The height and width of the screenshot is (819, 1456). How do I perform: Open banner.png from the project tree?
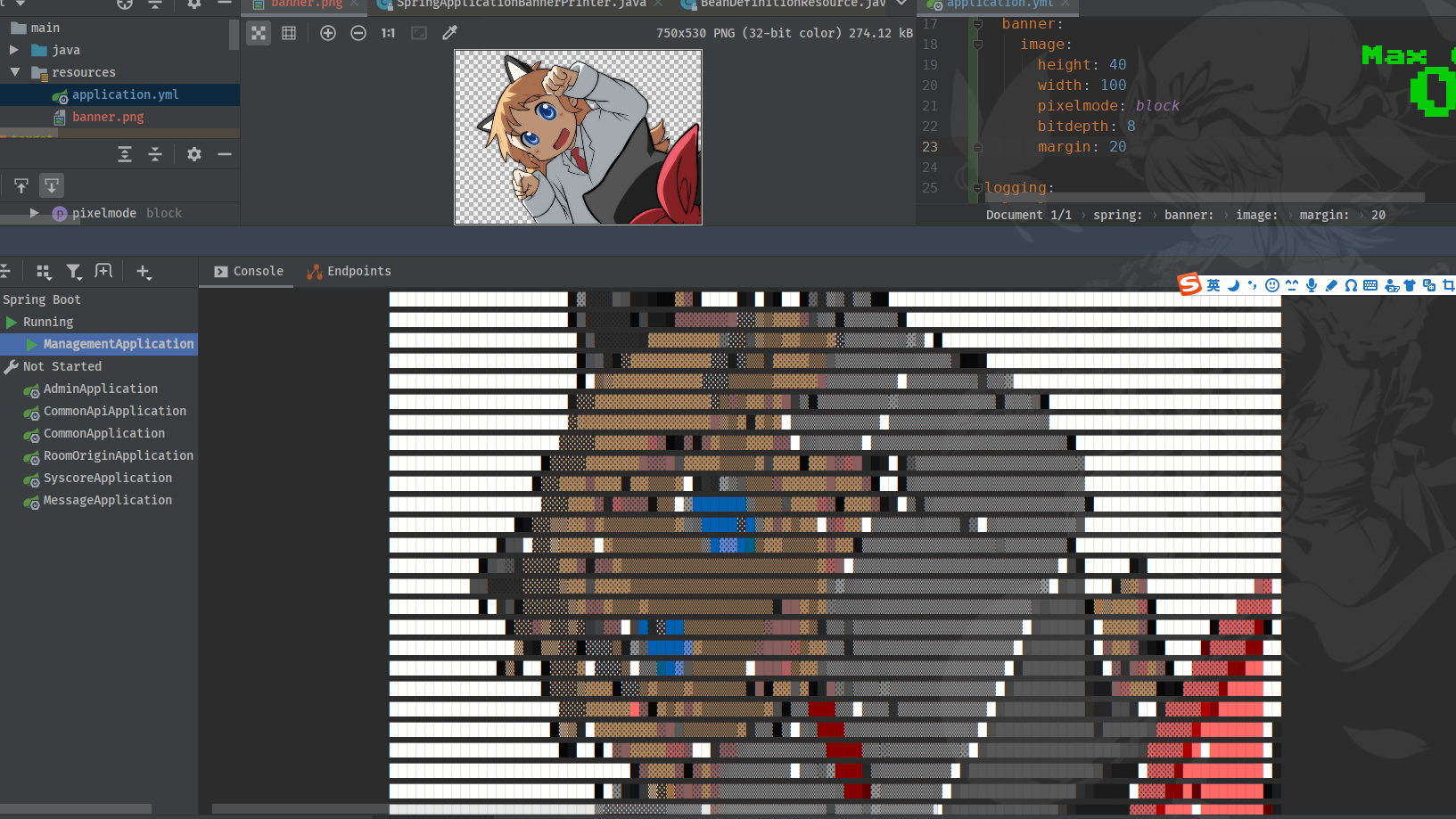(107, 117)
